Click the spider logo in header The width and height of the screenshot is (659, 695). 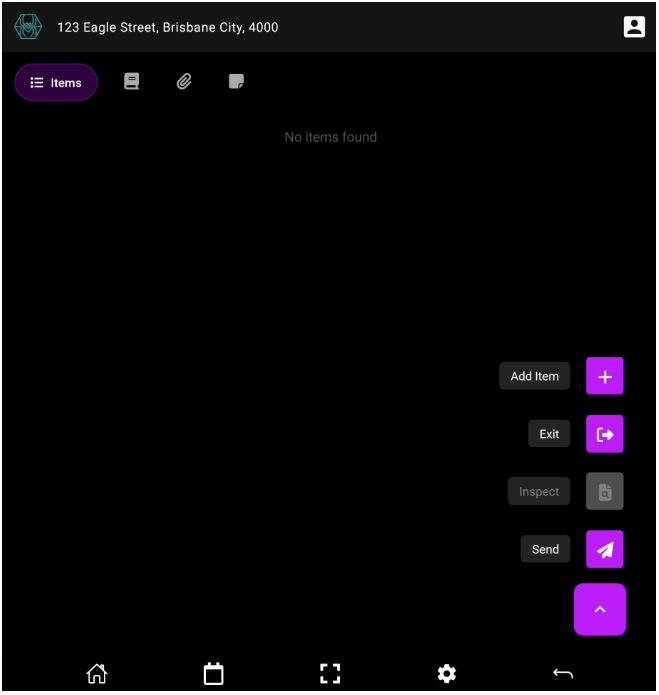click(x=28, y=27)
